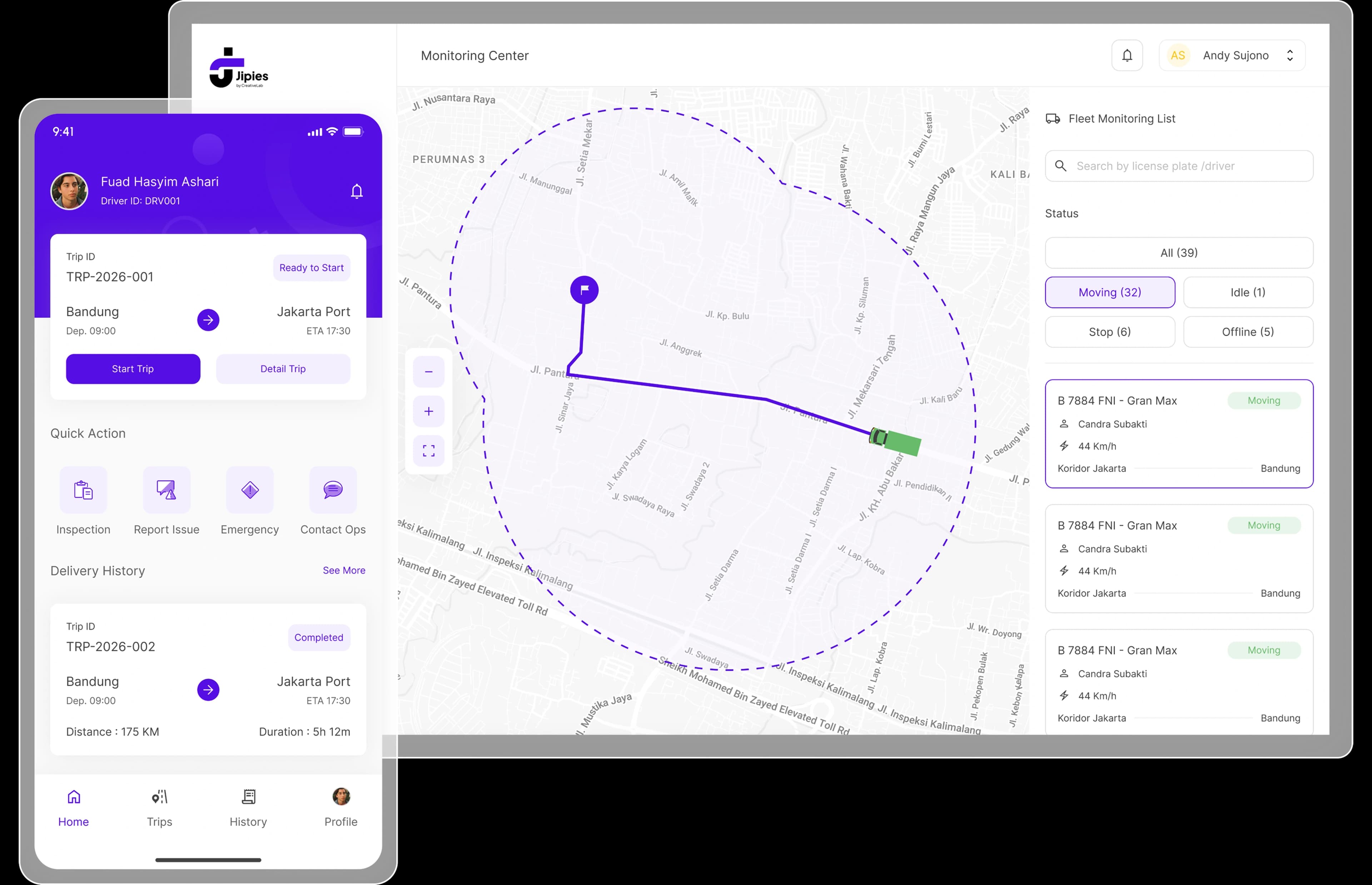1372x885 pixels.
Task: Click the Jl. Anggrek street label
Action: [x=681, y=348]
